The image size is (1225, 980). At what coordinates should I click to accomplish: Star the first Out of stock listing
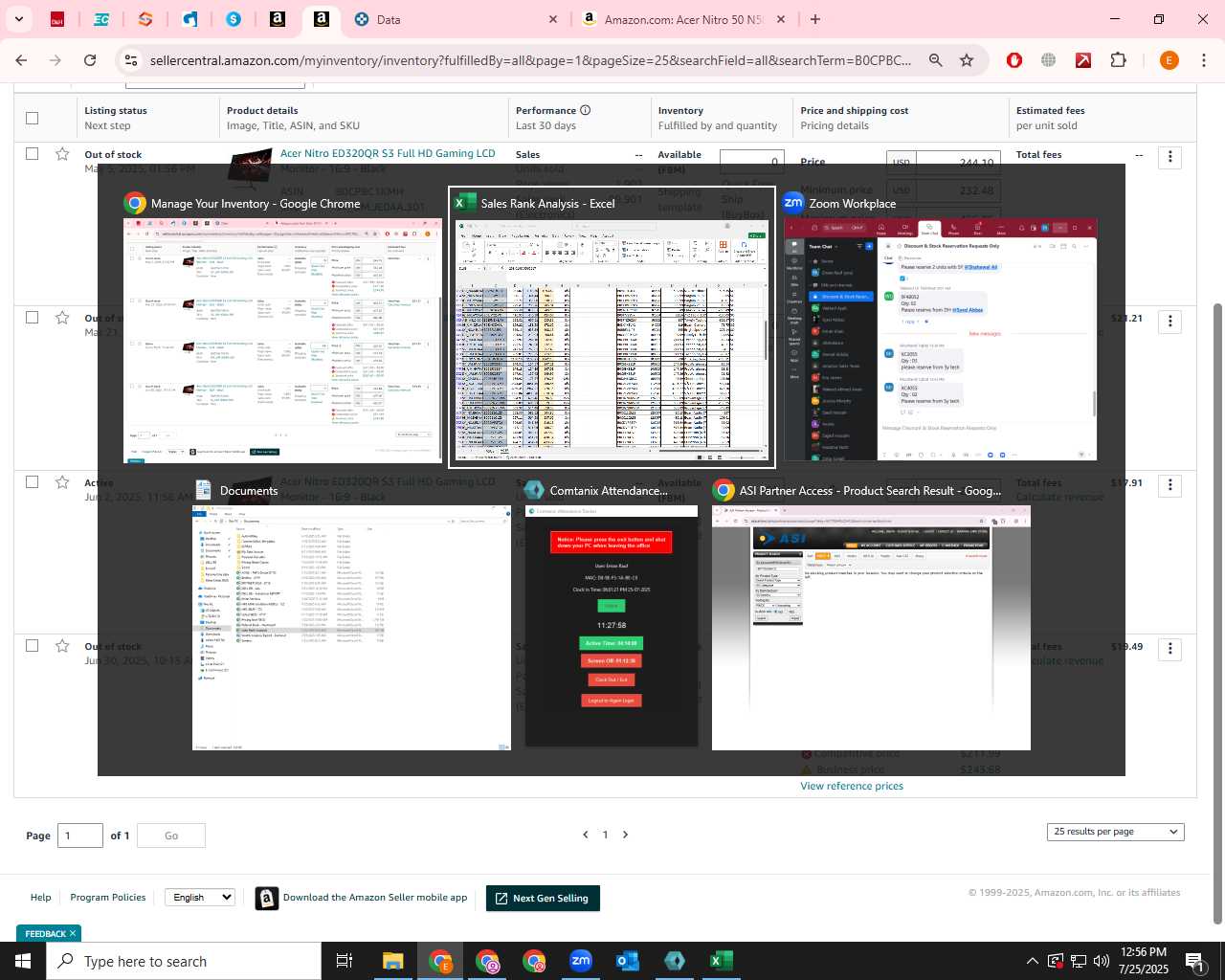coord(62,153)
